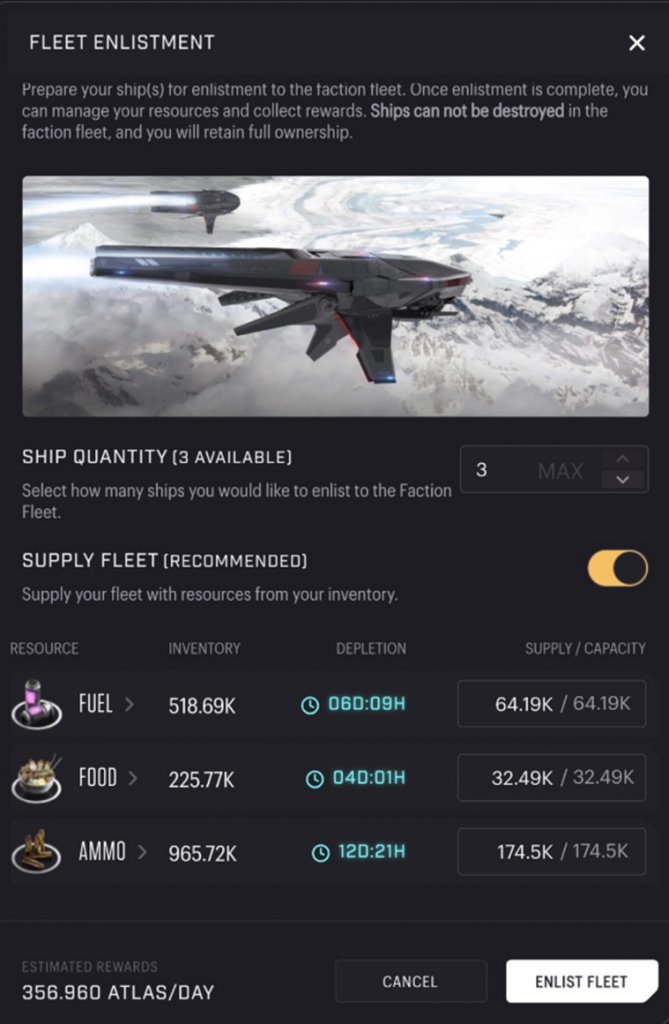Image resolution: width=669 pixels, height=1024 pixels.
Task: Expand the Fuel resource chevron
Action: (x=129, y=704)
